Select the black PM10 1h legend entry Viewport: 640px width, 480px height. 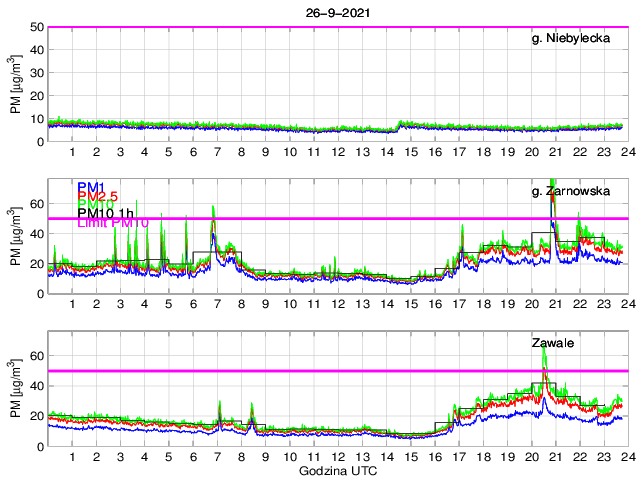click(107, 211)
